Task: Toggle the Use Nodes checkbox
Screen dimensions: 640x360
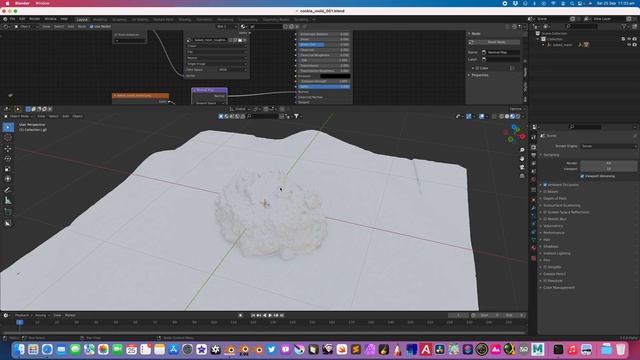Action: coord(91,27)
